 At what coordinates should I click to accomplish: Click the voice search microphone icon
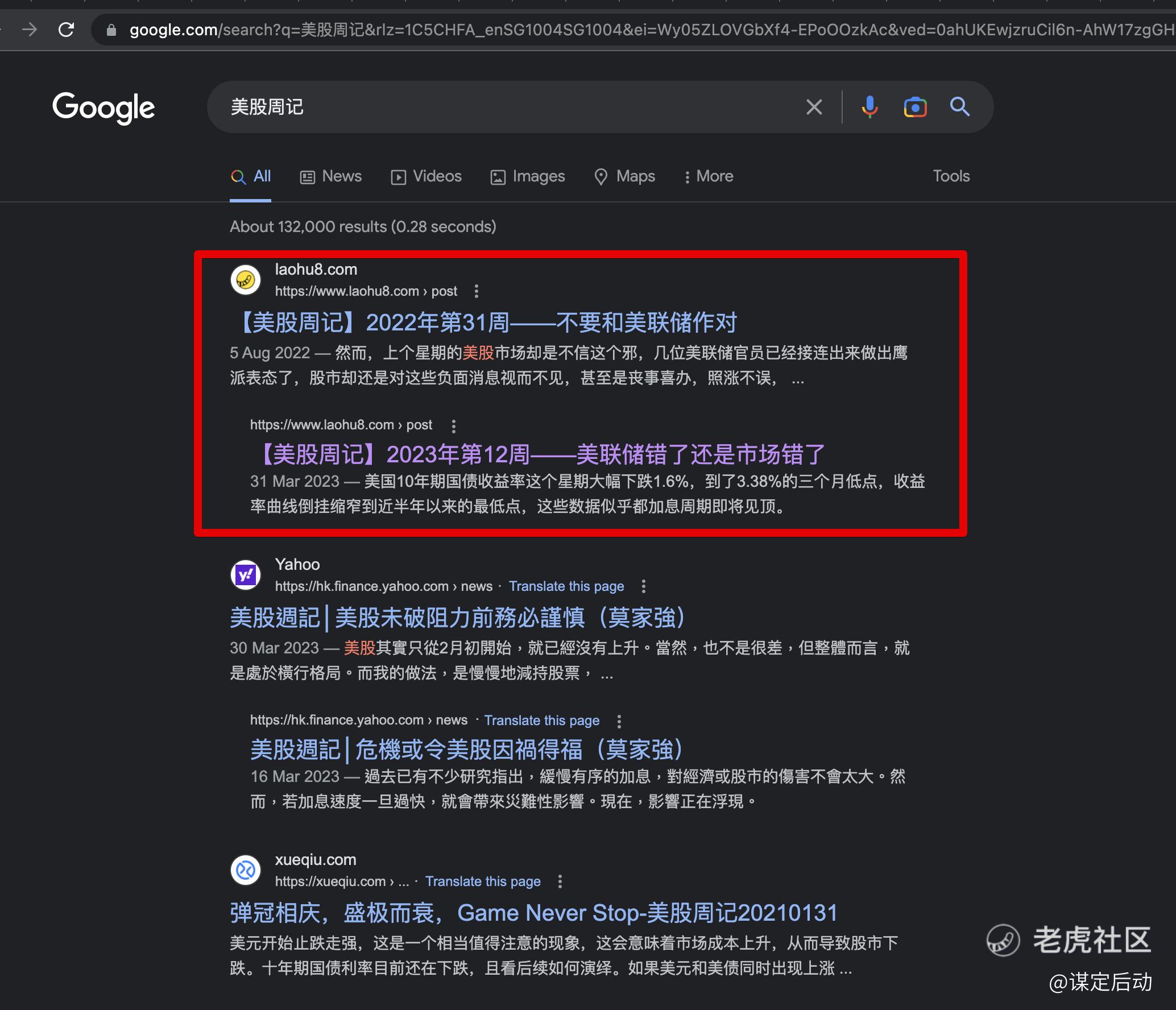tap(869, 107)
